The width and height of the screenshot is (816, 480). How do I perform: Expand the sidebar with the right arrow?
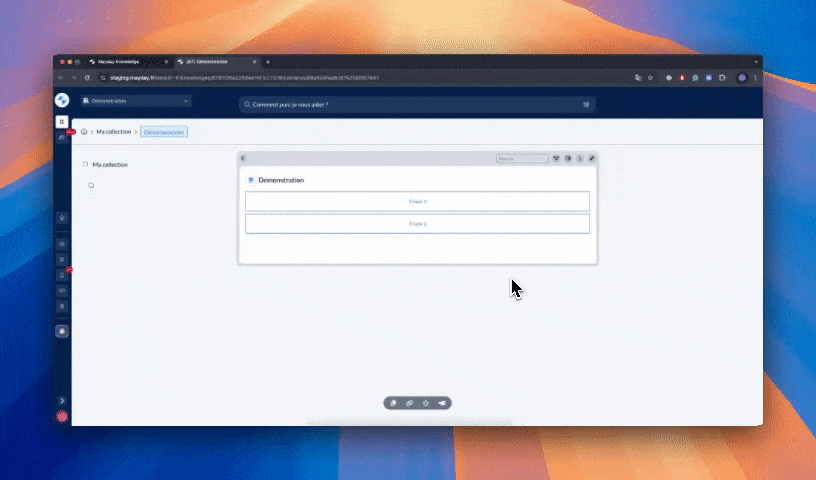click(x=62, y=400)
